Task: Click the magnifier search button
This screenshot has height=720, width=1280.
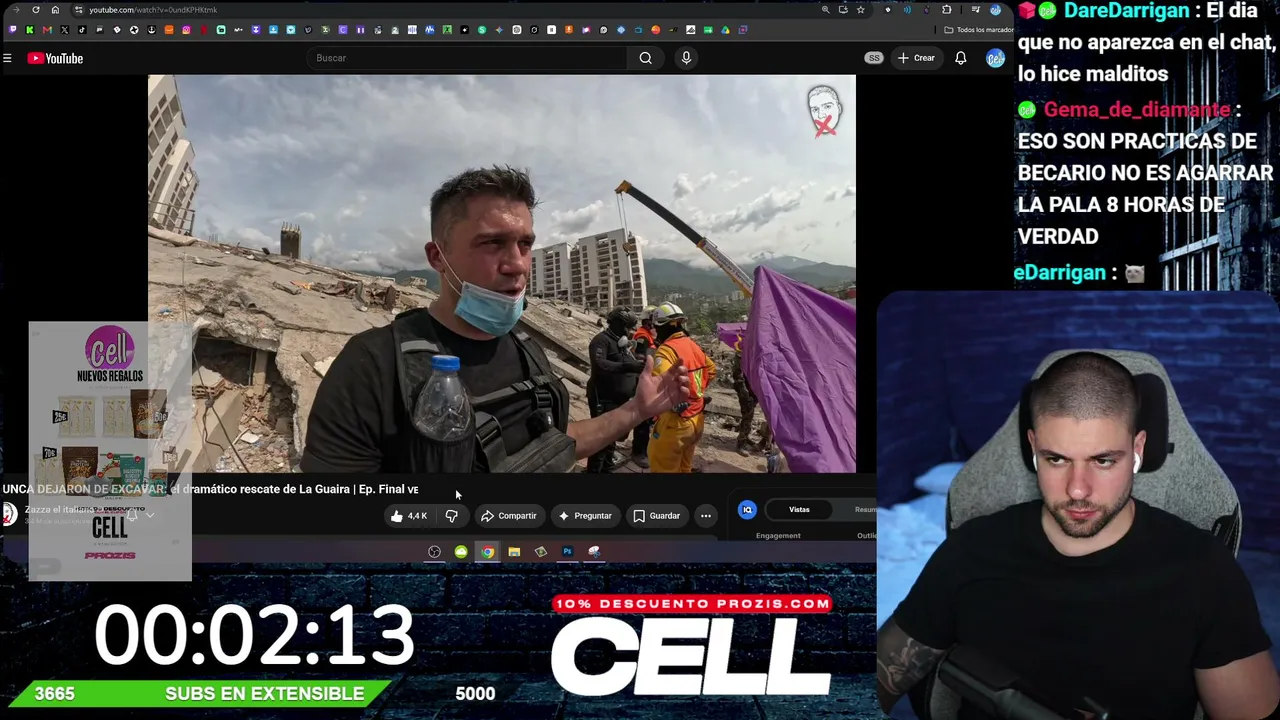Action: [x=646, y=58]
